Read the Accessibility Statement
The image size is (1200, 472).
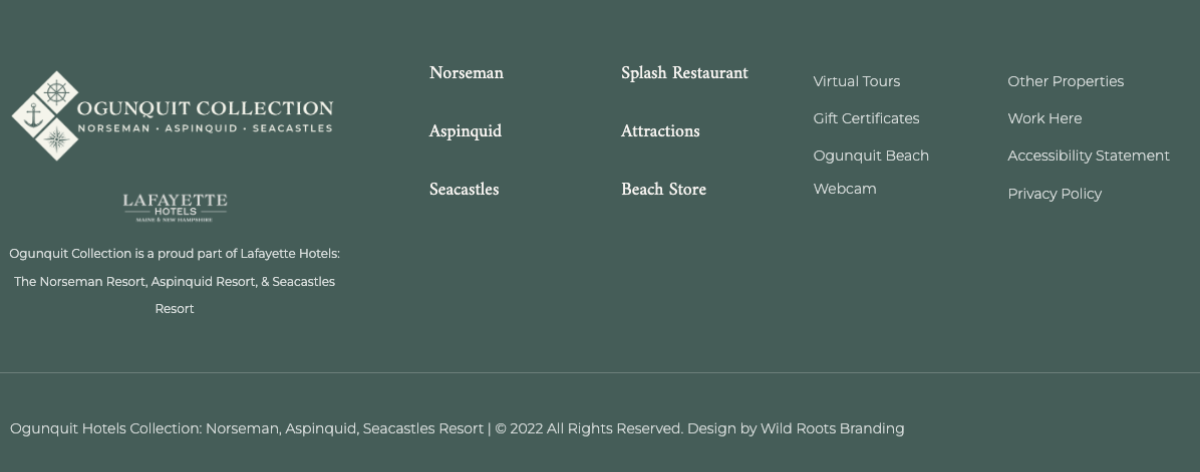tap(1088, 156)
